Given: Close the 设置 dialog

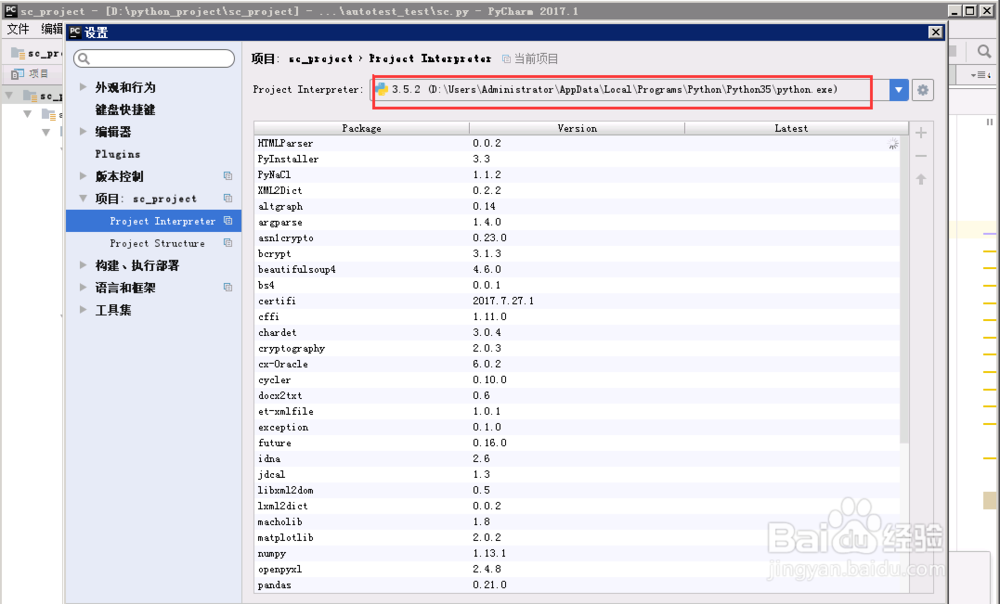Looking at the screenshot, I should point(935,32).
